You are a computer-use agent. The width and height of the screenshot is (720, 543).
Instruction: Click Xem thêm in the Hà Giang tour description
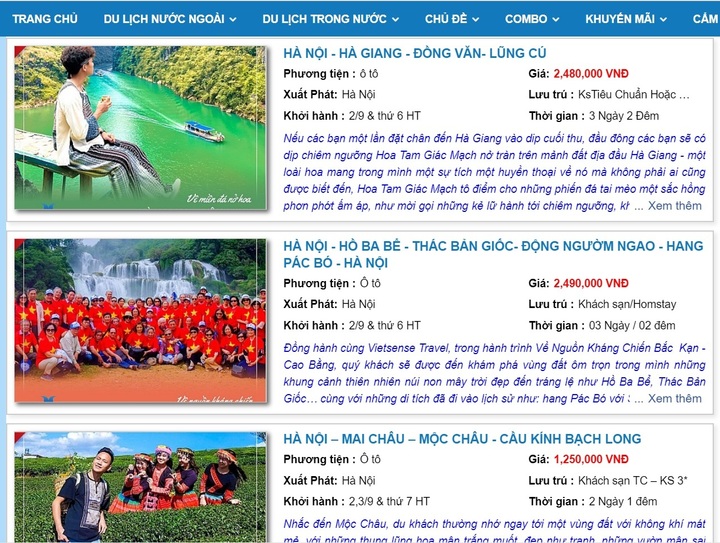[x=675, y=206]
